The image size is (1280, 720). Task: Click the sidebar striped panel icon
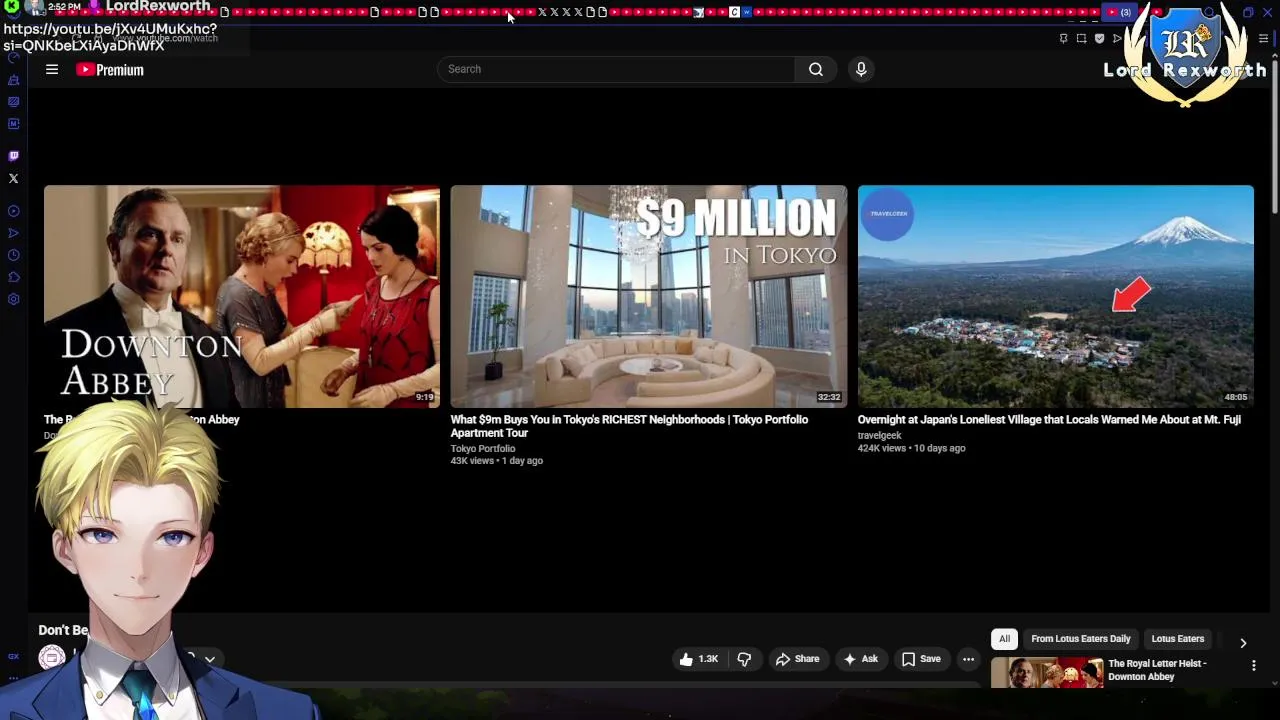(x=13, y=101)
